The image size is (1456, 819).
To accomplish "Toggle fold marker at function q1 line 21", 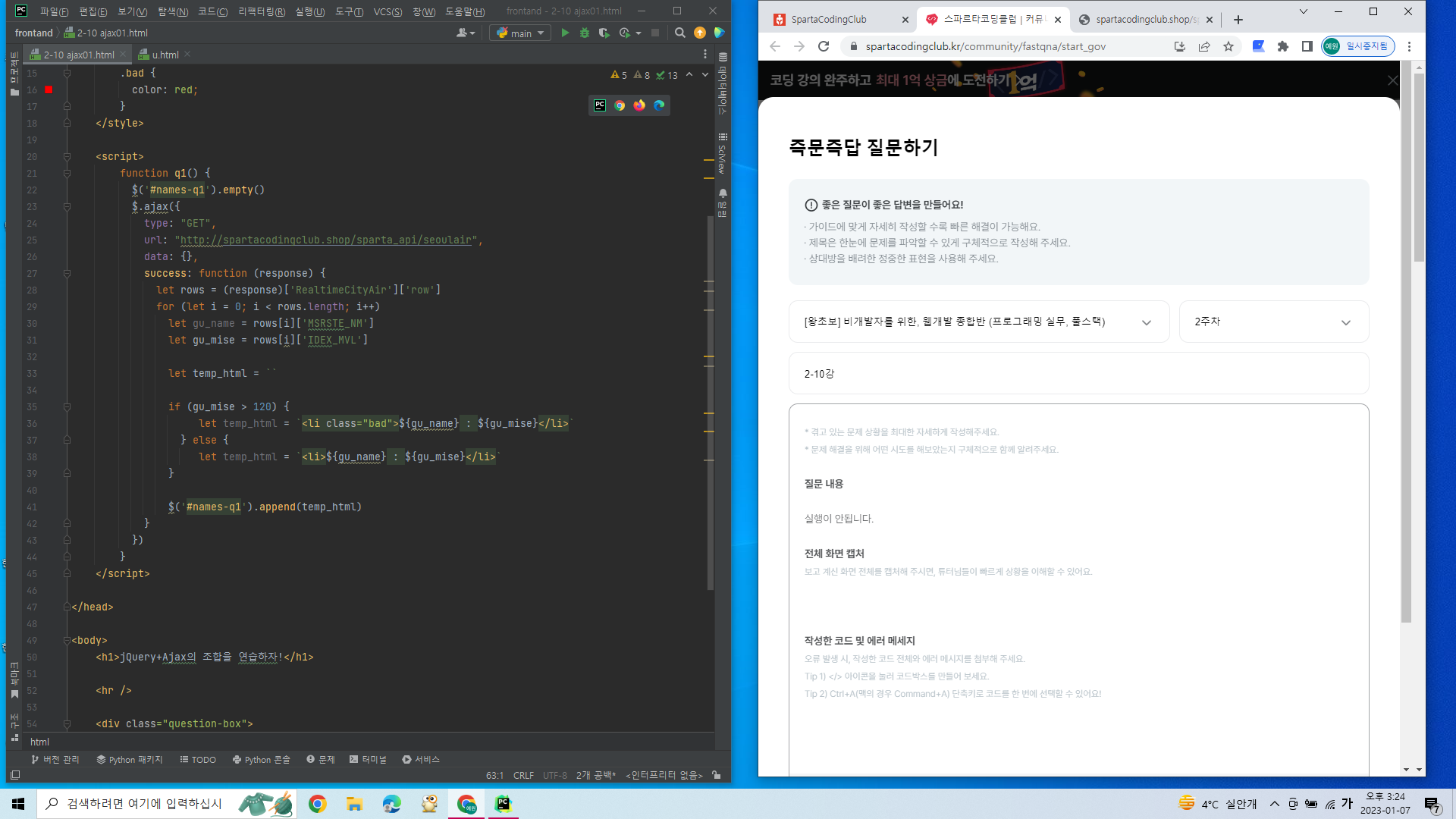I will click(67, 173).
